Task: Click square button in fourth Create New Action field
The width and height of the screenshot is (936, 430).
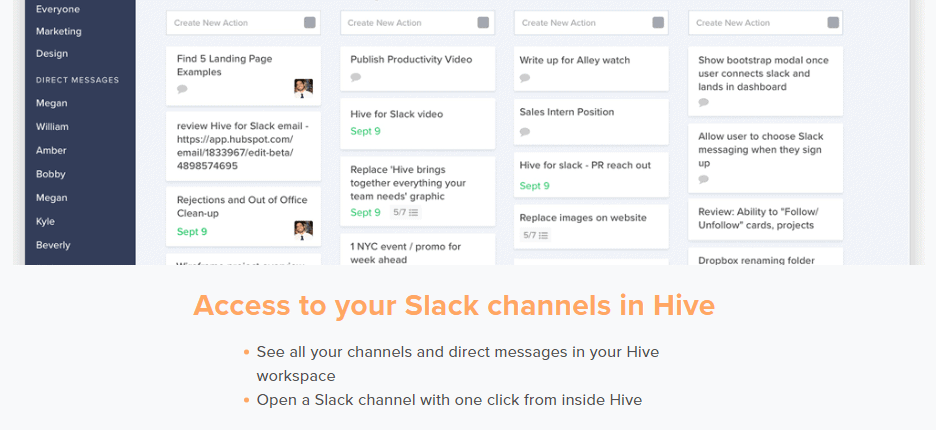Action: (x=833, y=23)
